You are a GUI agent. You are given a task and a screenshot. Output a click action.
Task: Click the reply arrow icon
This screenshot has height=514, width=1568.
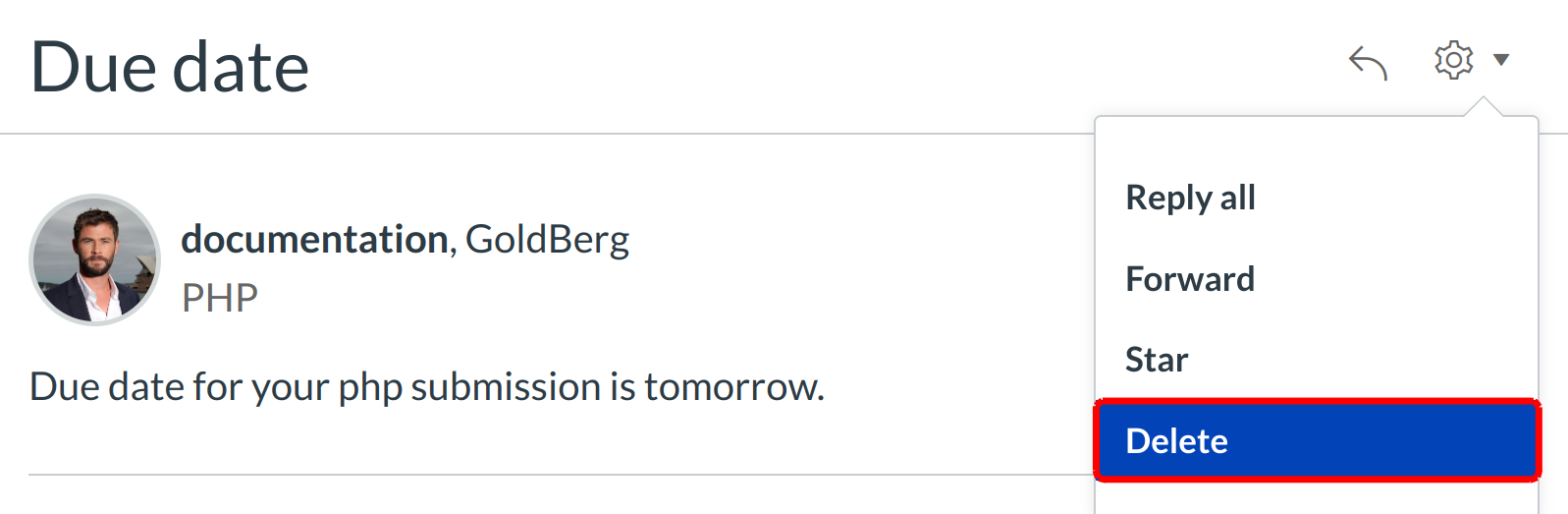tap(1367, 62)
